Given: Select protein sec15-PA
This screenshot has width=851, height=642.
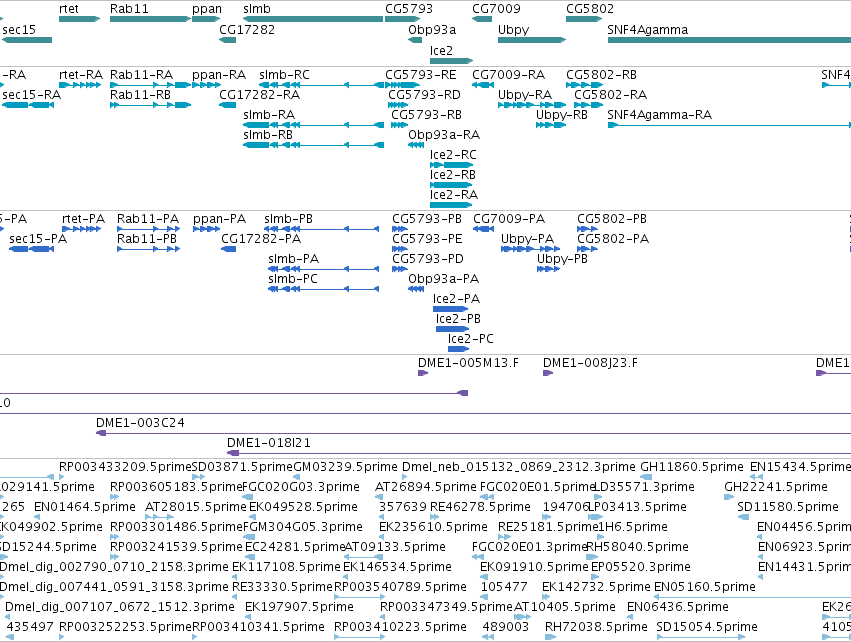Looking at the screenshot, I should tap(31, 249).
